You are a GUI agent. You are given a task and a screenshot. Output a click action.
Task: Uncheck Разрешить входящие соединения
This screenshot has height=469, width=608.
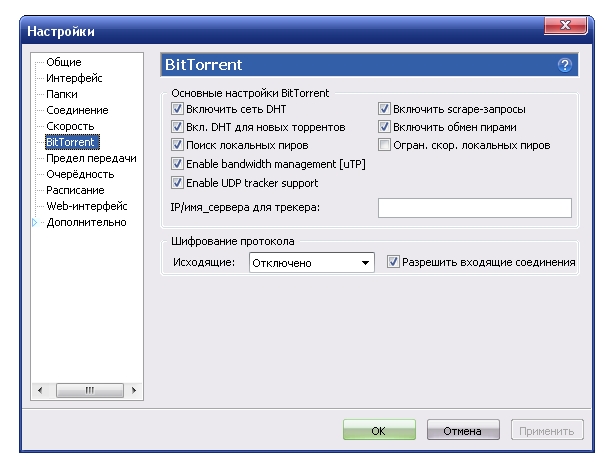click(393, 262)
